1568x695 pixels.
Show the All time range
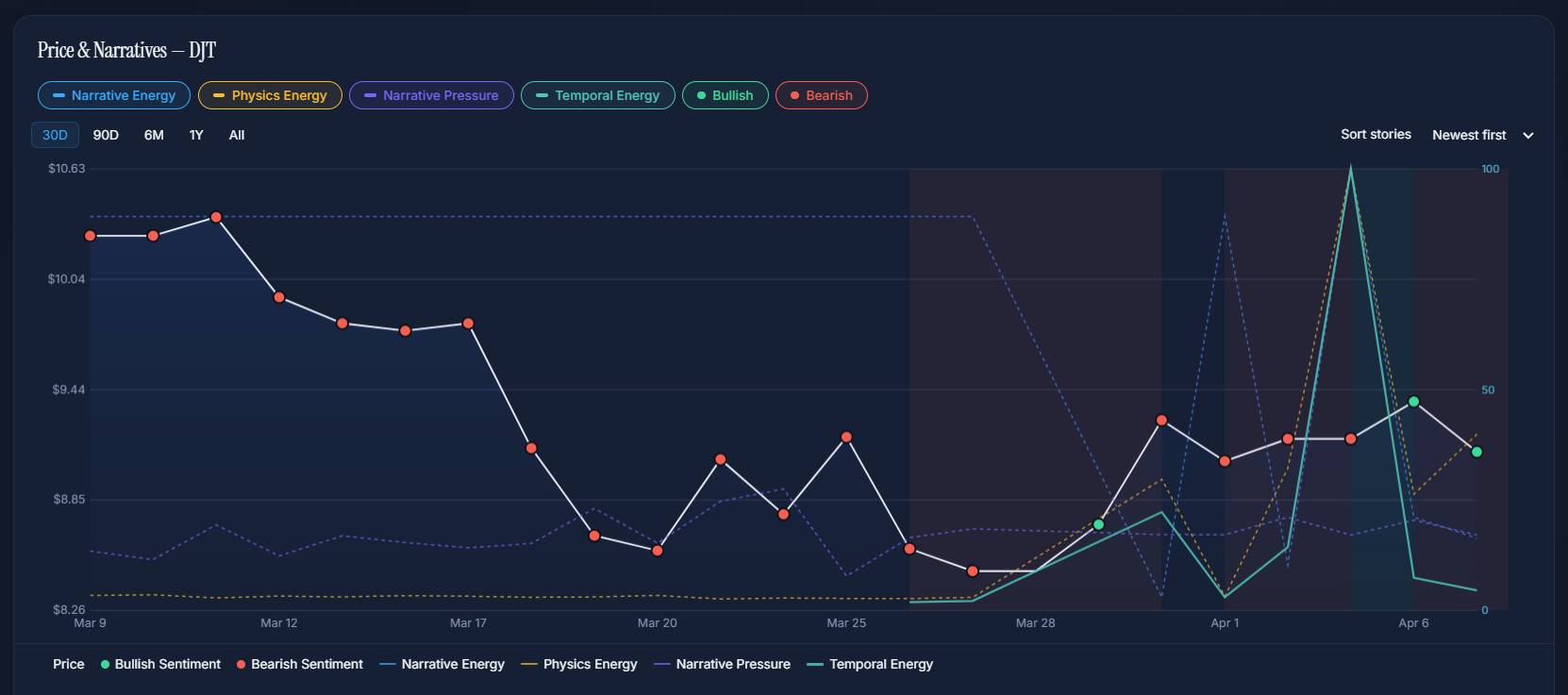pos(237,135)
